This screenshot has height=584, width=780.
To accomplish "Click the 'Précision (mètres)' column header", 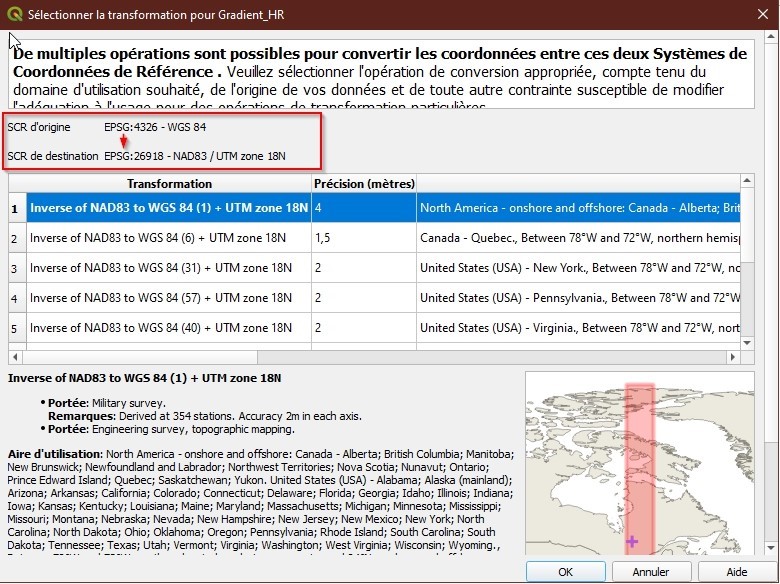I will [364, 184].
